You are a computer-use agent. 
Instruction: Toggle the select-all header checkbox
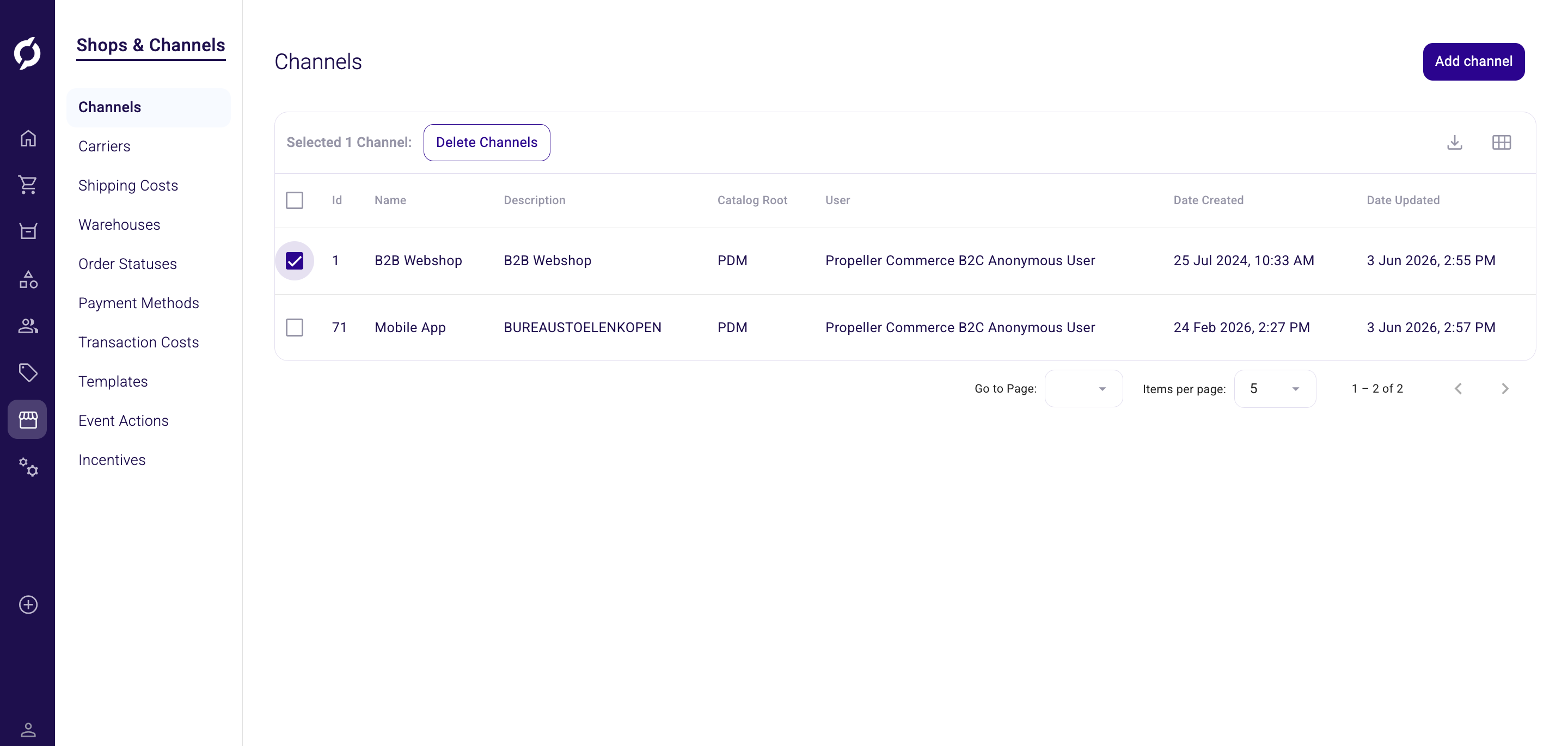pos(295,200)
